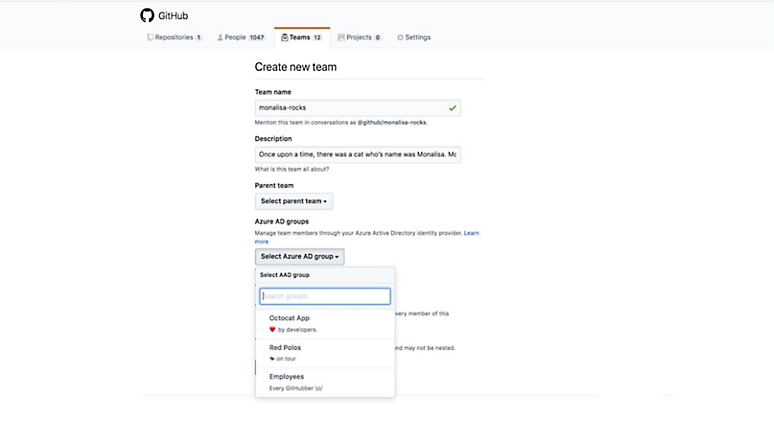
Task: Click into the Description text field
Action: click(x=357, y=155)
